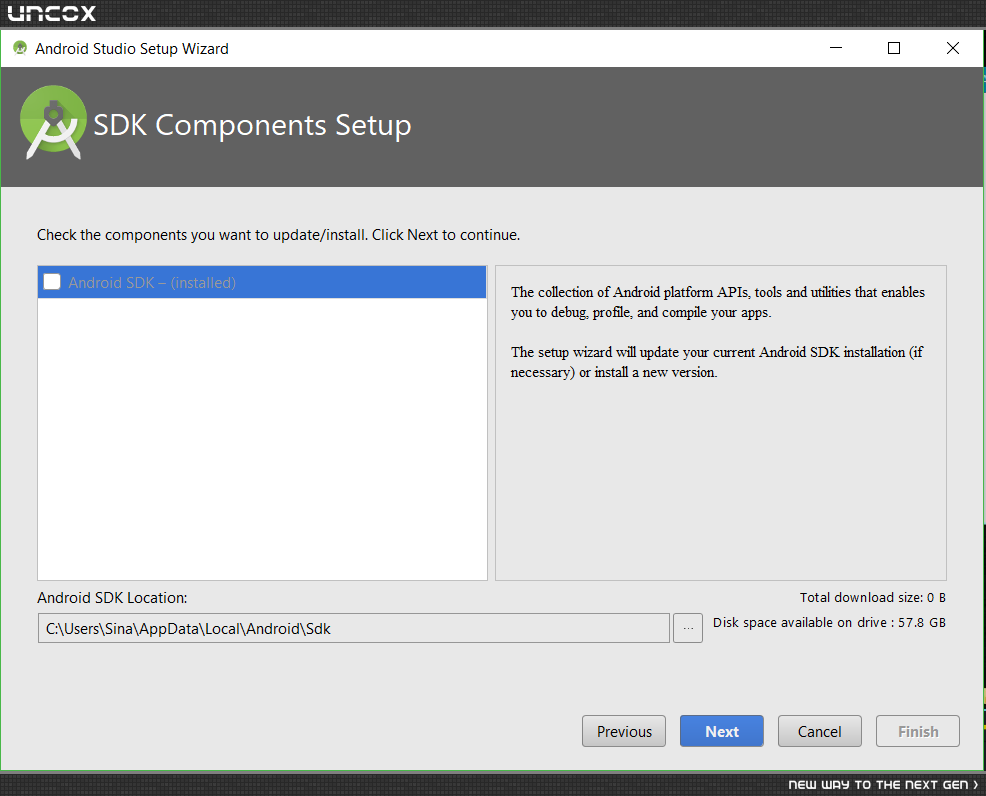Image resolution: width=986 pixels, height=796 pixels.
Task: Continue with the Next button
Action: (x=722, y=731)
